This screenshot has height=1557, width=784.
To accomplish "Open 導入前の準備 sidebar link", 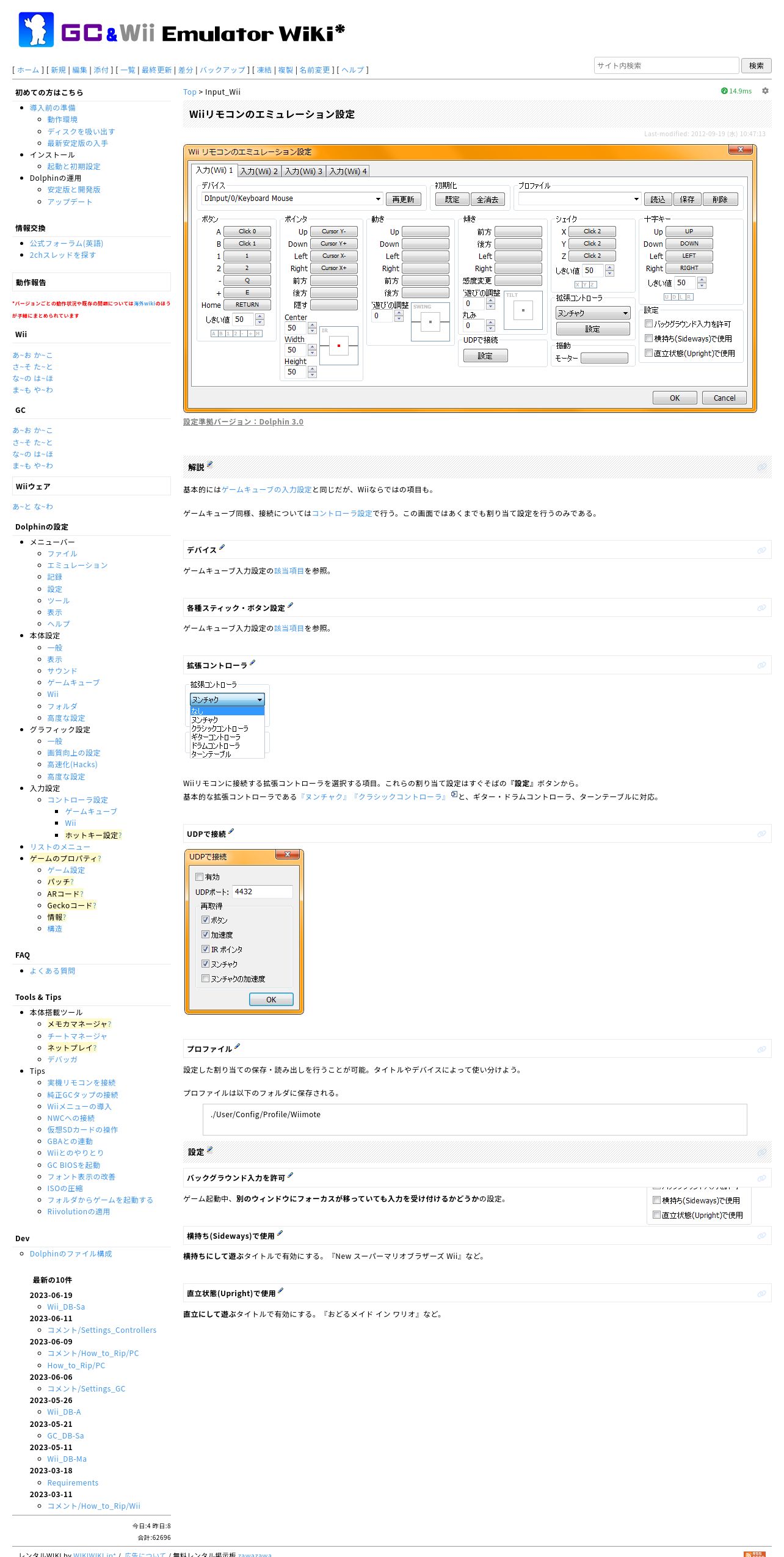I will pyautogui.click(x=53, y=108).
